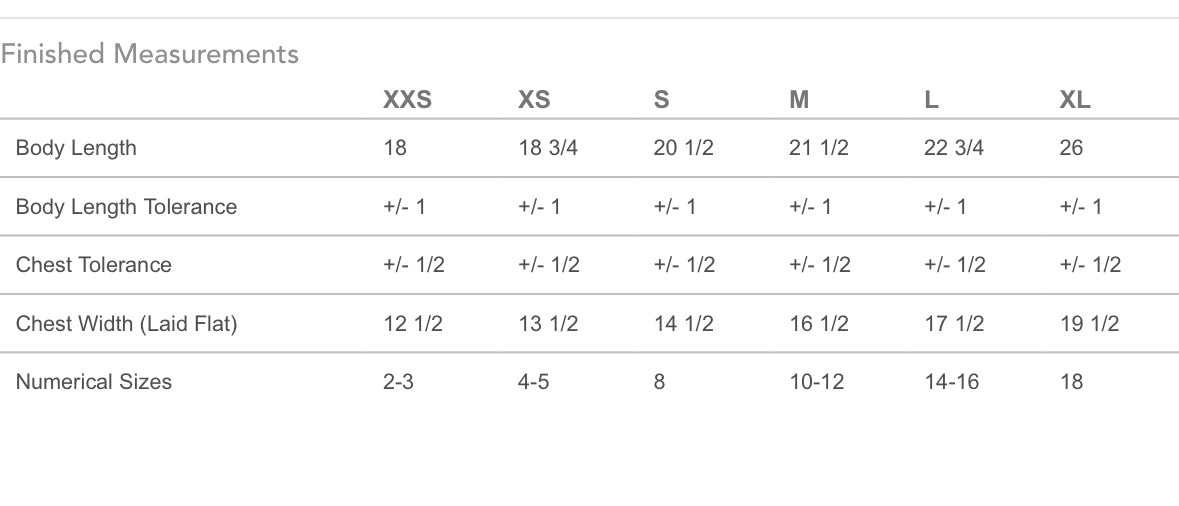Click the Finished Measurements heading

click(x=150, y=54)
